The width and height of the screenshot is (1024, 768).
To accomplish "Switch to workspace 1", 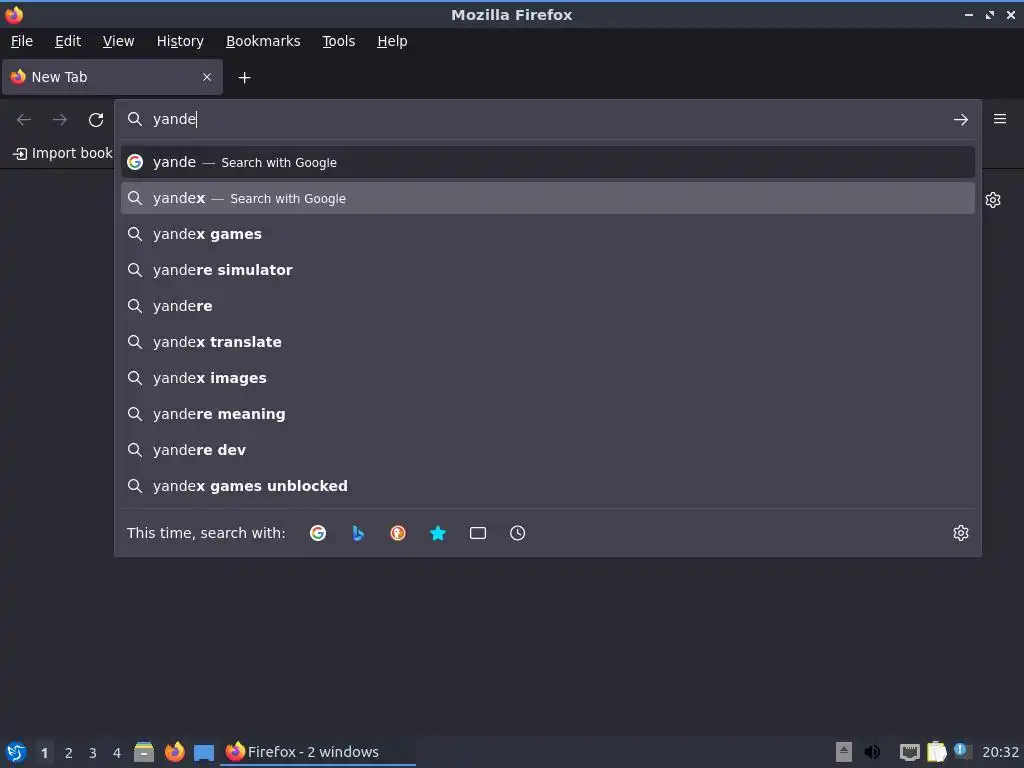I will 44,753.
